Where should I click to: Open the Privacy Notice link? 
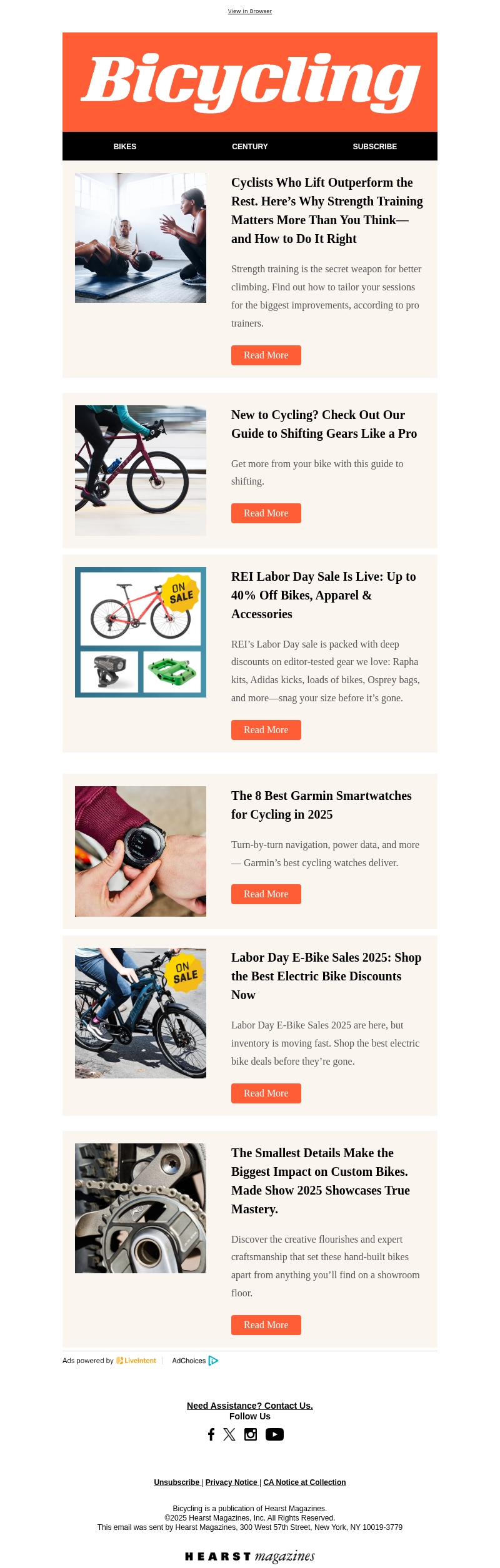[x=231, y=1482]
